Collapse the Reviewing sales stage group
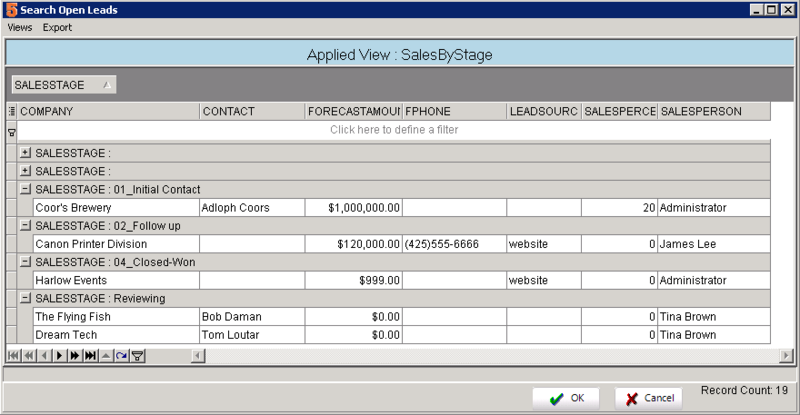The image size is (800, 415). coord(25,298)
